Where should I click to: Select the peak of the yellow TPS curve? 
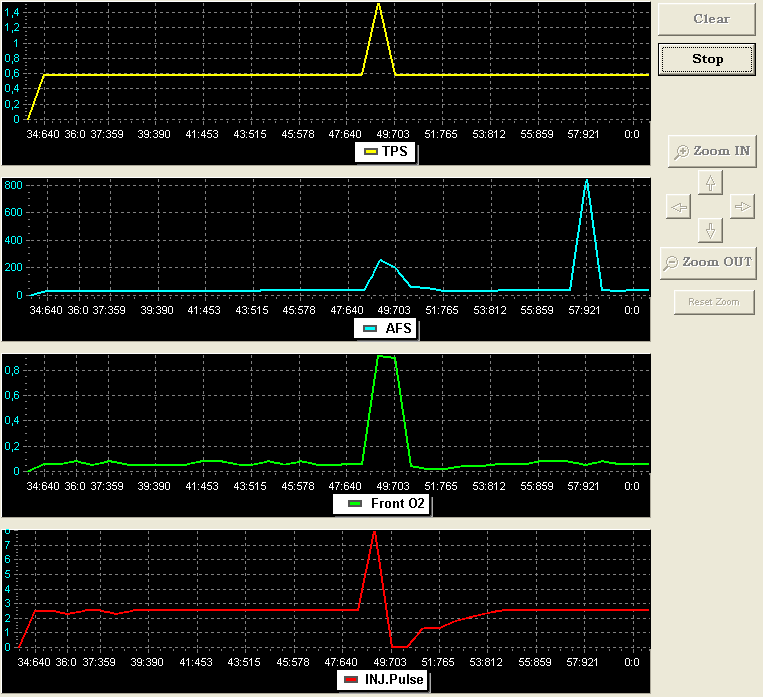pyautogui.click(x=378, y=5)
